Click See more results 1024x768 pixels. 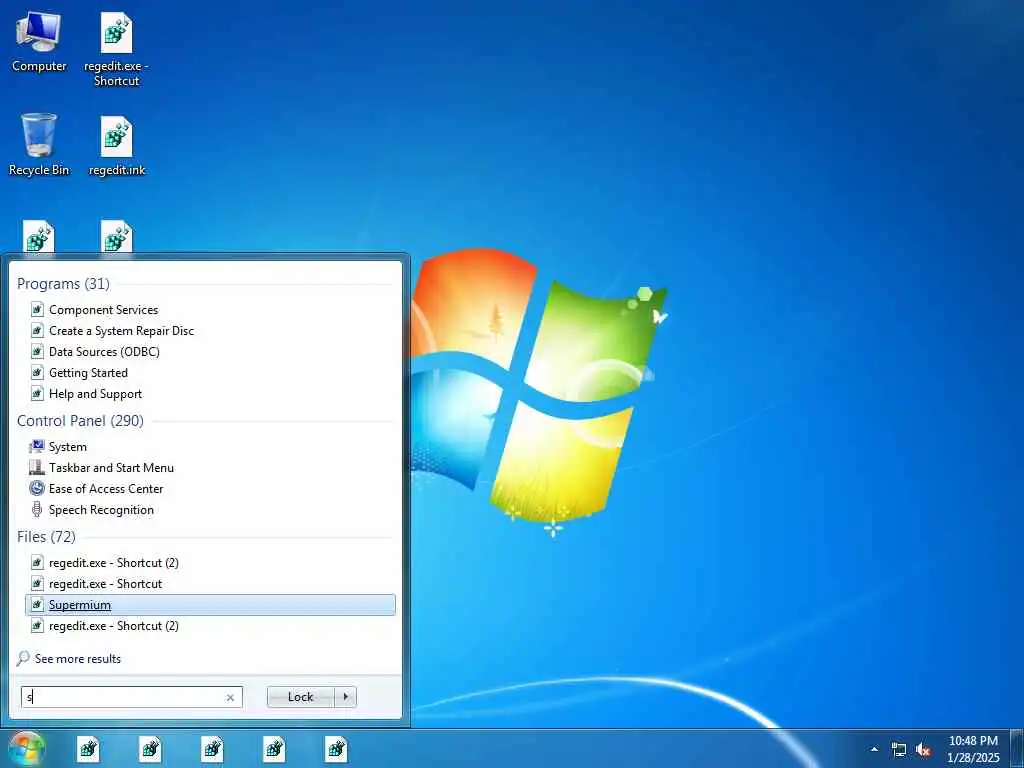78,658
